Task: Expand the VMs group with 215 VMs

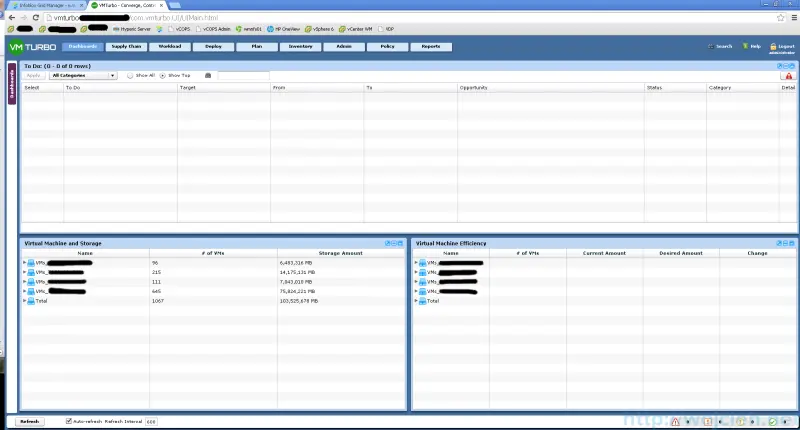Action: [24, 272]
